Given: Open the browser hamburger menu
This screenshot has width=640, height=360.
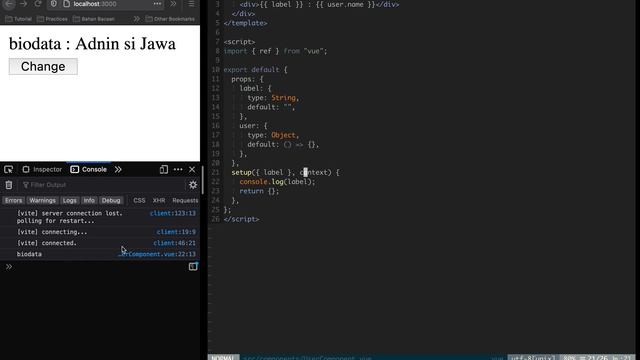Looking at the screenshot, I should (x=191, y=4).
